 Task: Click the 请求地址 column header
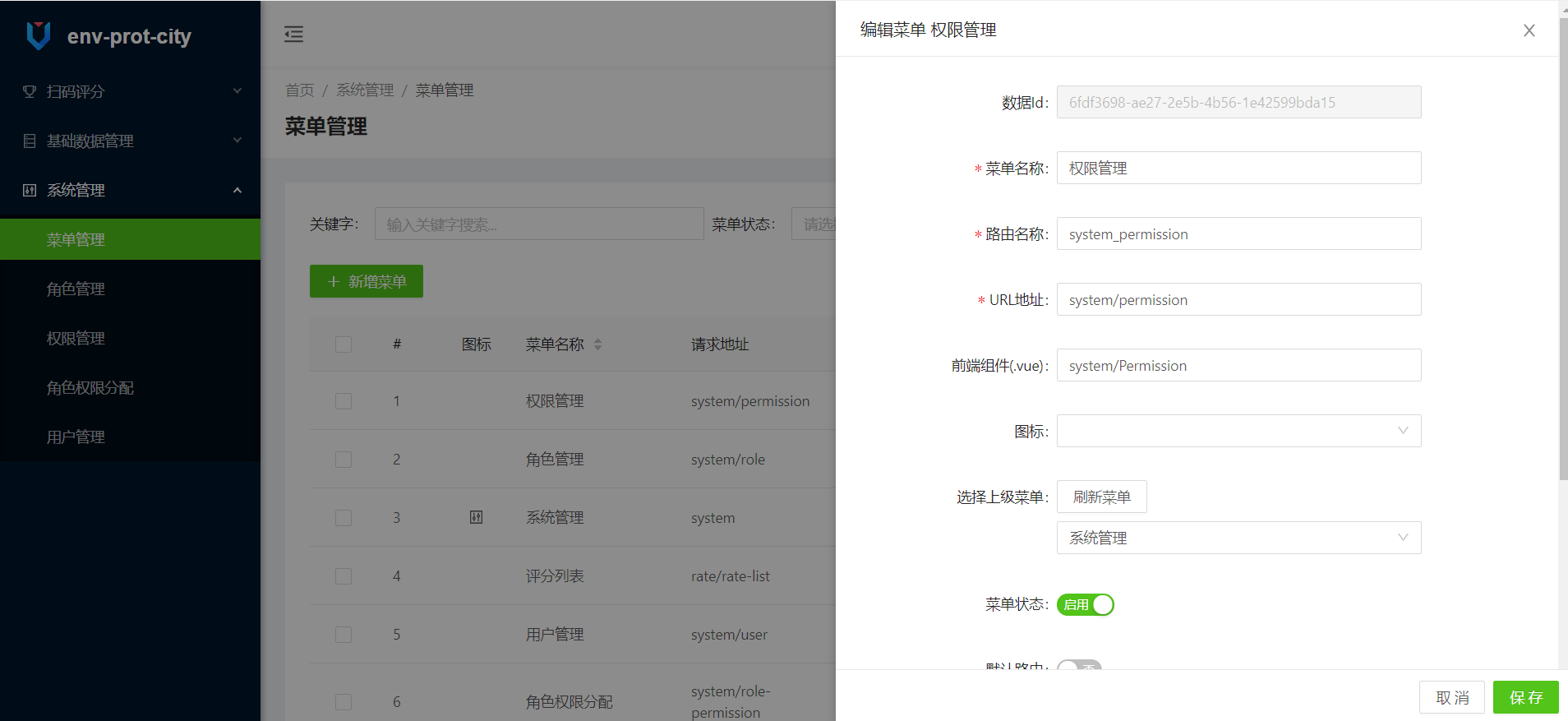coord(720,344)
